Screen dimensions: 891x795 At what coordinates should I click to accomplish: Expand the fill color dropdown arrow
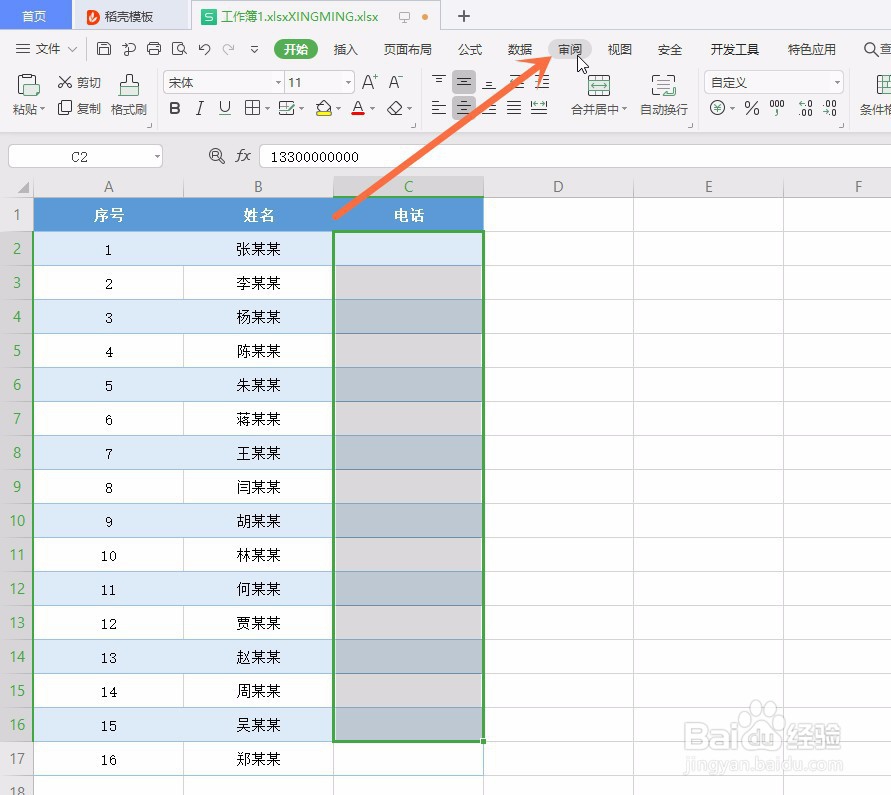338,108
